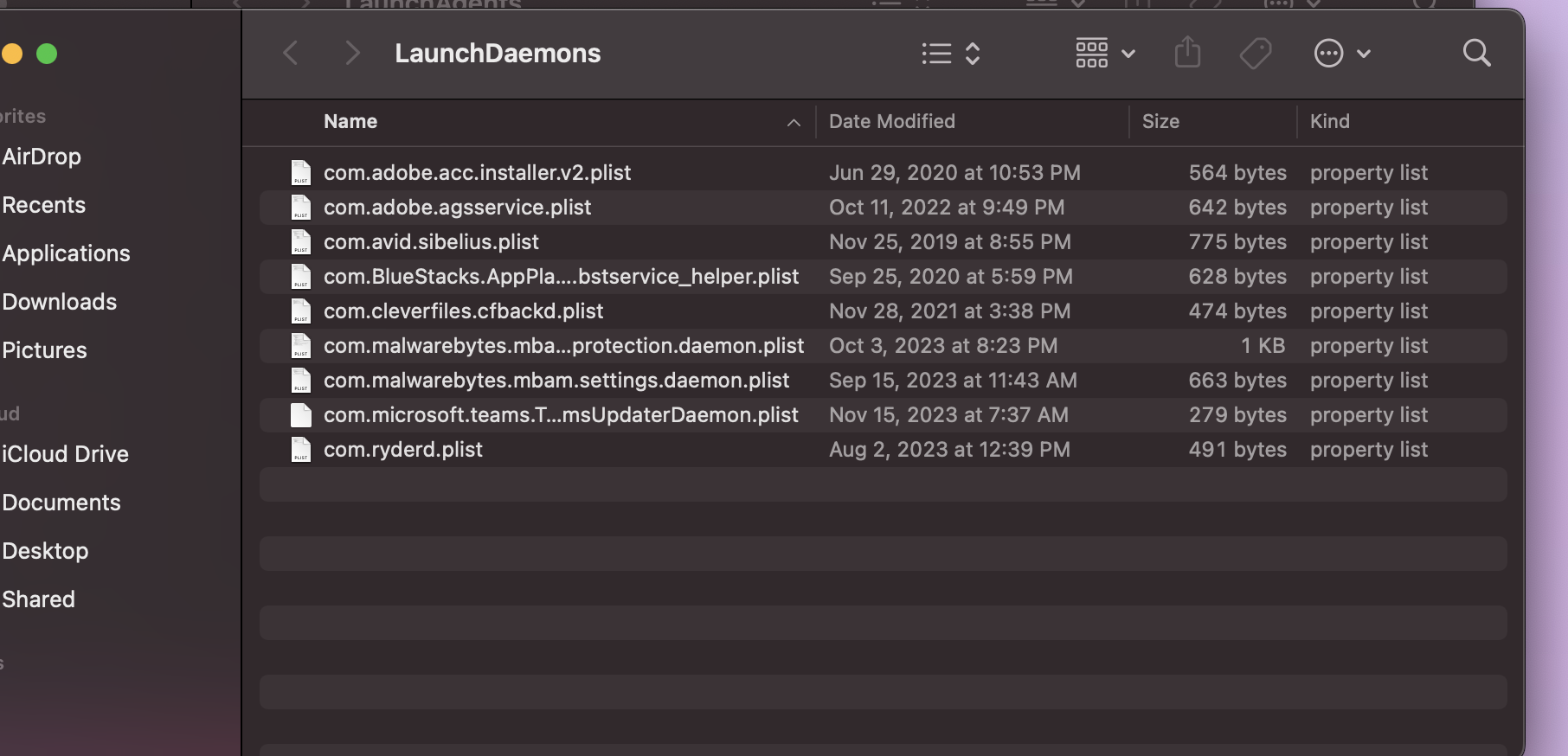Click the More actions ellipsis icon
The width and height of the screenshot is (1568, 756).
click(1328, 54)
